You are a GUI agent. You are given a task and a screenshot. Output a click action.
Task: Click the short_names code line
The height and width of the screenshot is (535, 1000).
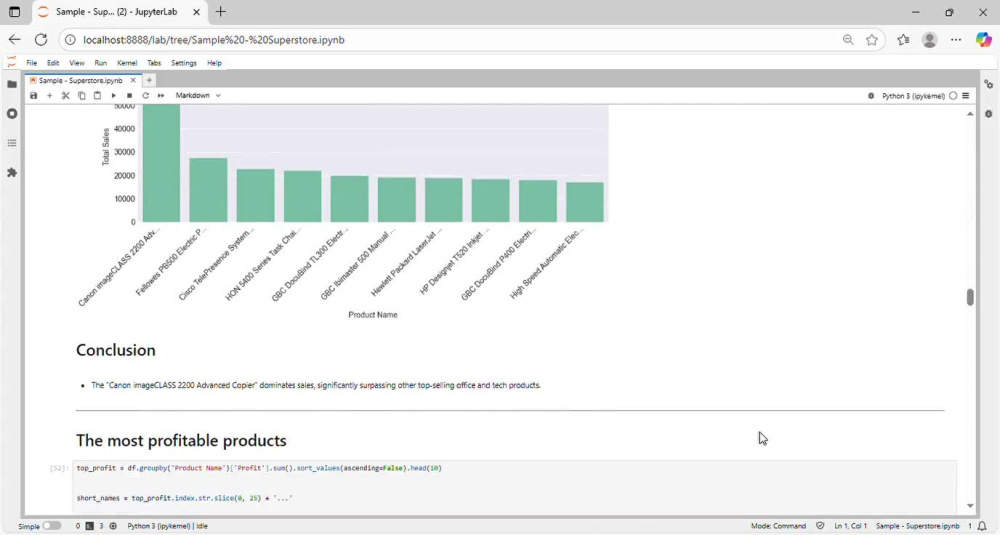tap(184, 498)
